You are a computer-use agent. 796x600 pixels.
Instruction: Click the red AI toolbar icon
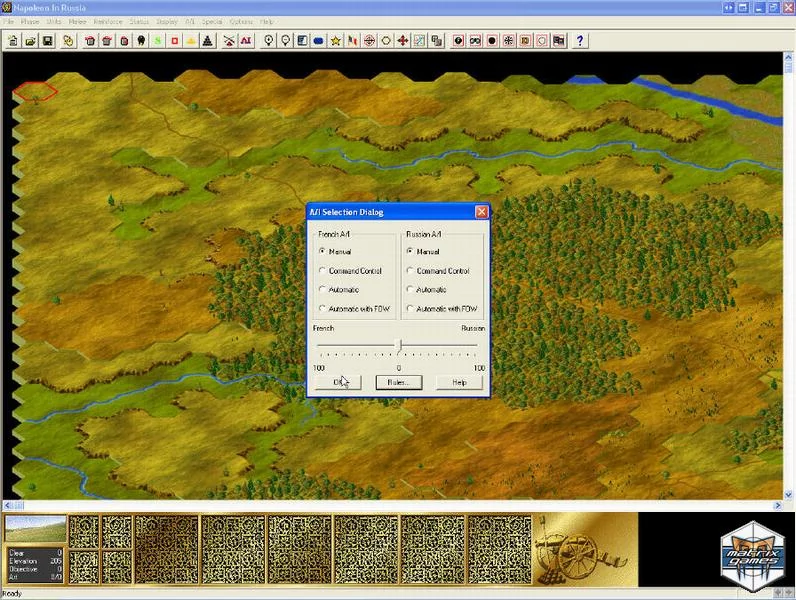click(x=246, y=41)
